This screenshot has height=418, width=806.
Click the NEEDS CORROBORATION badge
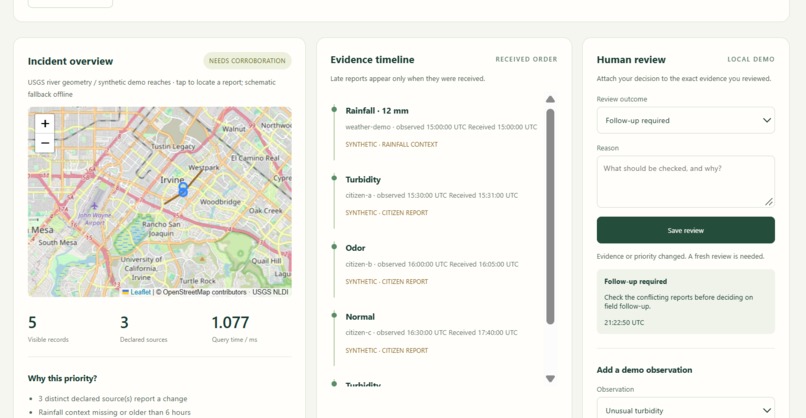click(247, 61)
